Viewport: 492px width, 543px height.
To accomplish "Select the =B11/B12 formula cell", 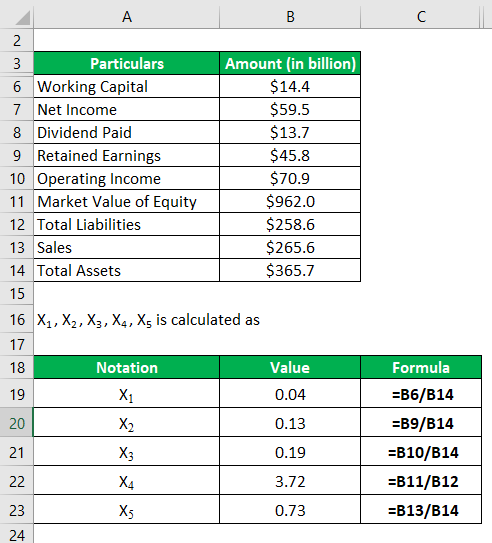I will pyautogui.click(x=421, y=481).
